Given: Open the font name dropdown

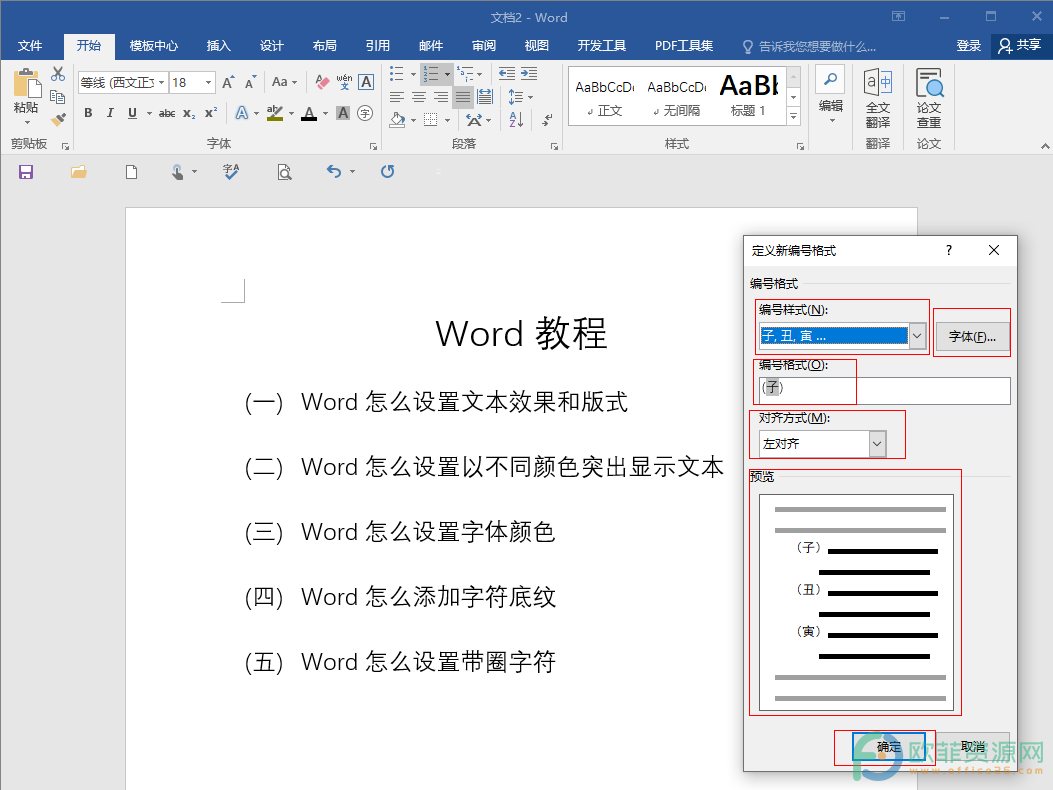Looking at the screenshot, I should pyautogui.click(x=161, y=83).
